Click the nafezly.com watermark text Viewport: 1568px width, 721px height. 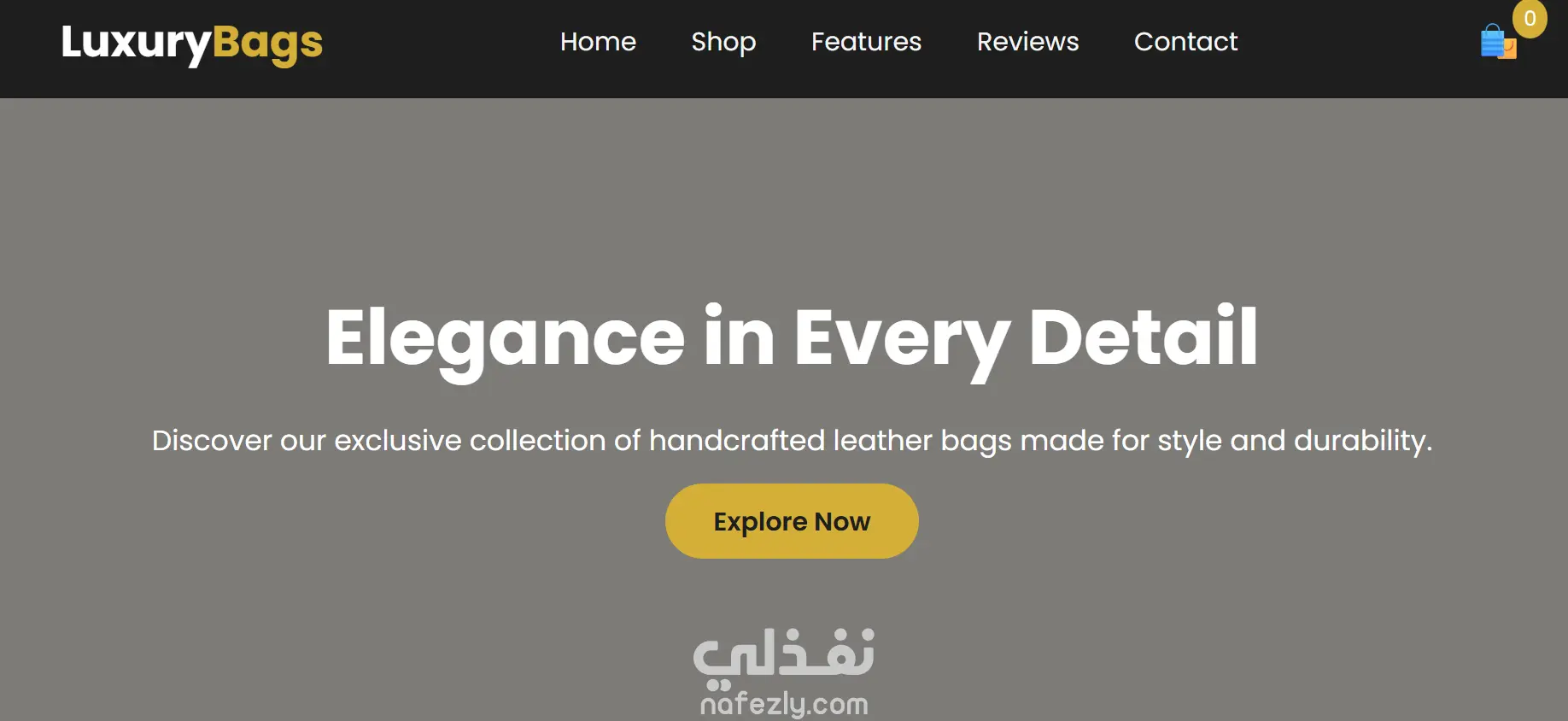click(x=784, y=704)
